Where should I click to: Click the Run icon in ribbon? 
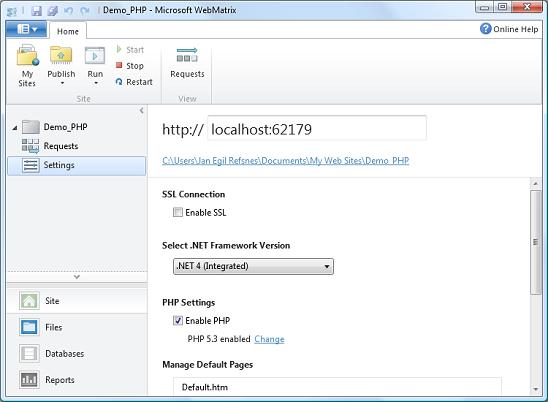pos(95,56)
